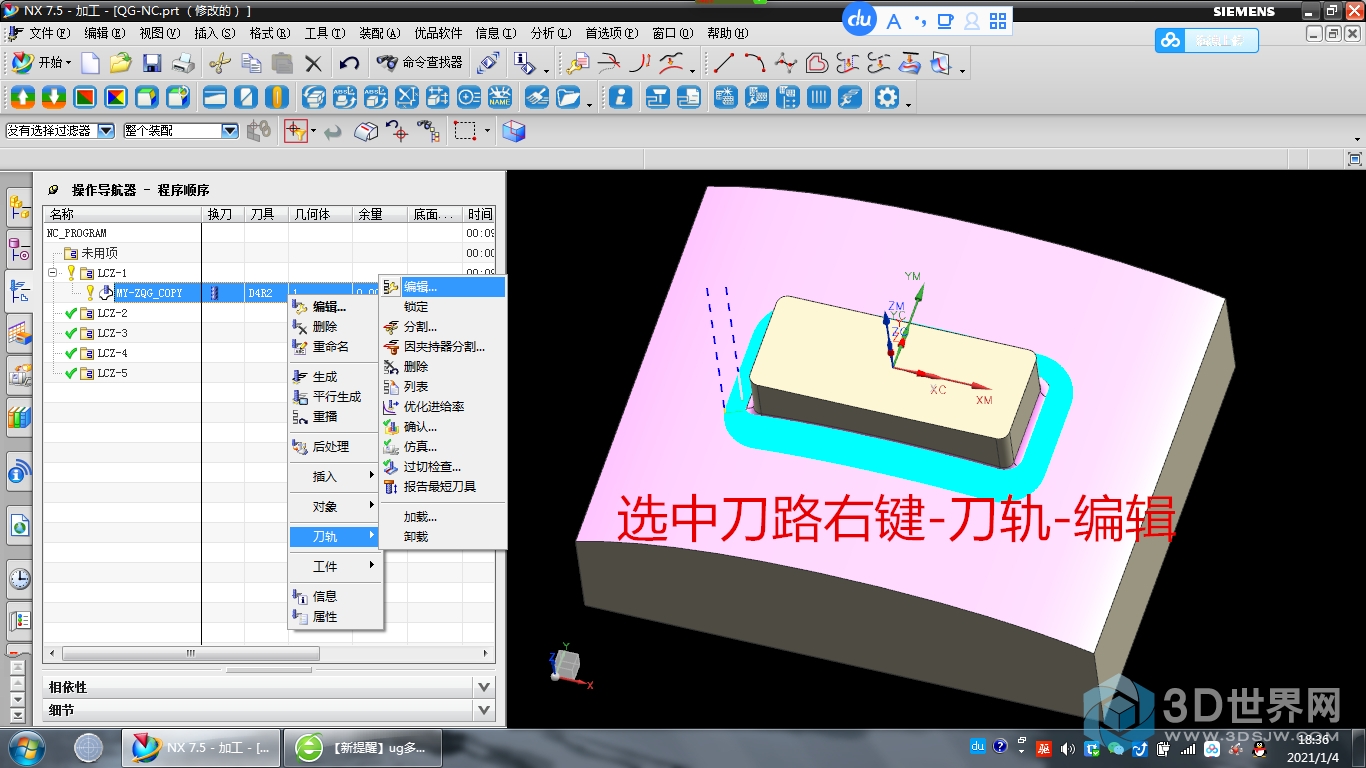Open the 插入 submenu in the context menu
This screenshot has height=768, width=1366.
click(x=335, y=476)
